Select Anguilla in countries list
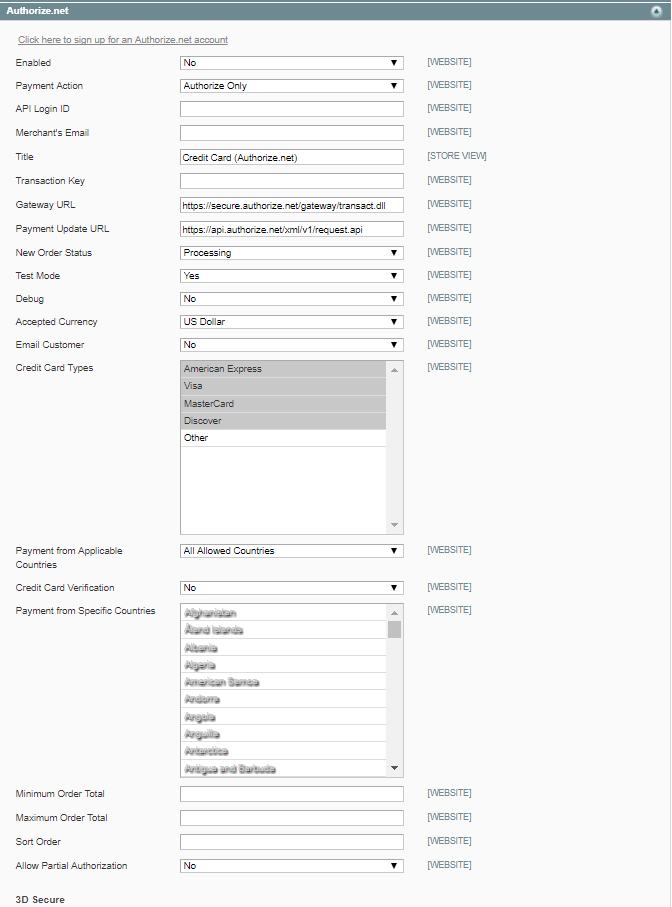The width and height of the screenshot is (672, 907). click(x=283, y=734)
